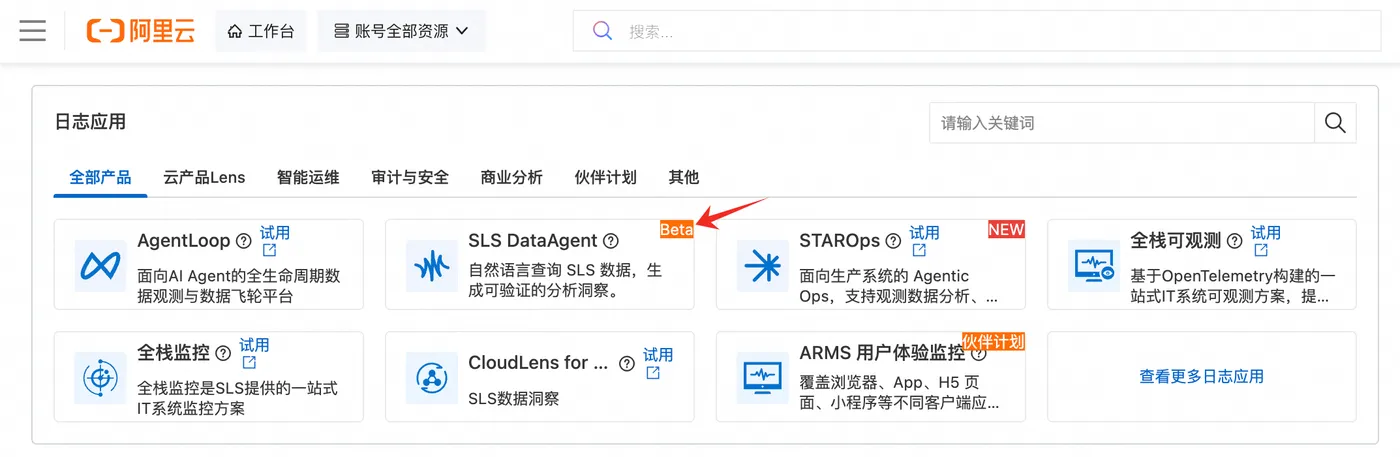Click 试用 link on STAROps card
The height and width of the screenshot is (457, 1400).
pos(924,241)
